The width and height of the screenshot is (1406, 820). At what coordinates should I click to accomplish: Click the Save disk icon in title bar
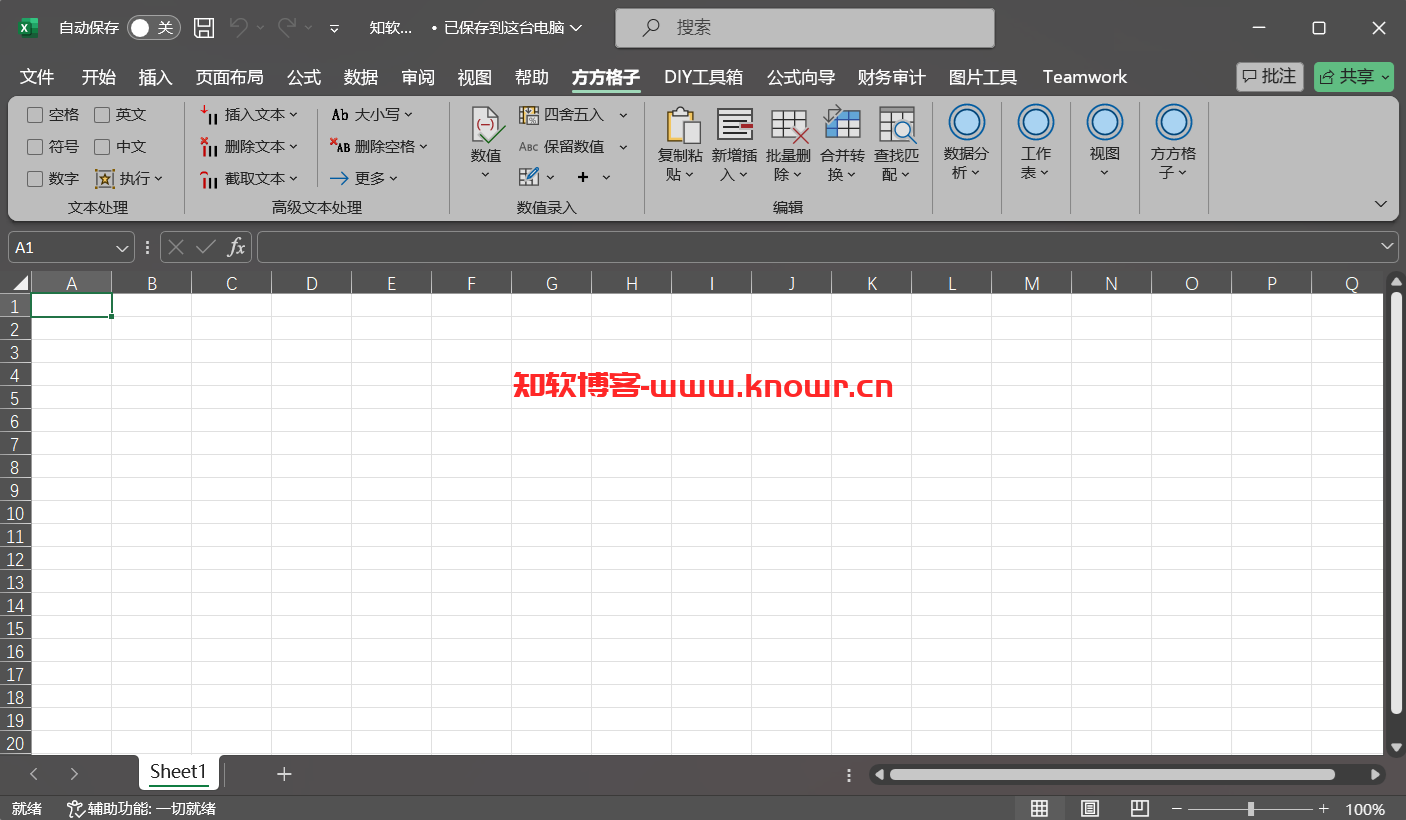tap(204, 28)
